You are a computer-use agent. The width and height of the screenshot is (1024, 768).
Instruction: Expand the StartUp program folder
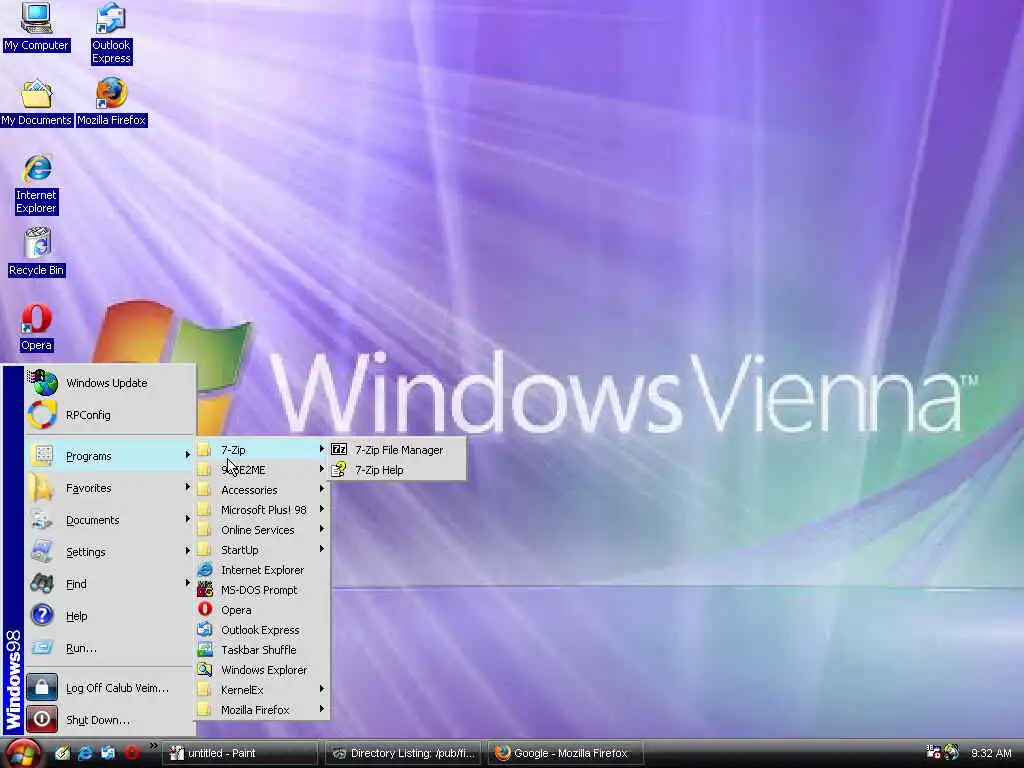click(x=262, y=550)
